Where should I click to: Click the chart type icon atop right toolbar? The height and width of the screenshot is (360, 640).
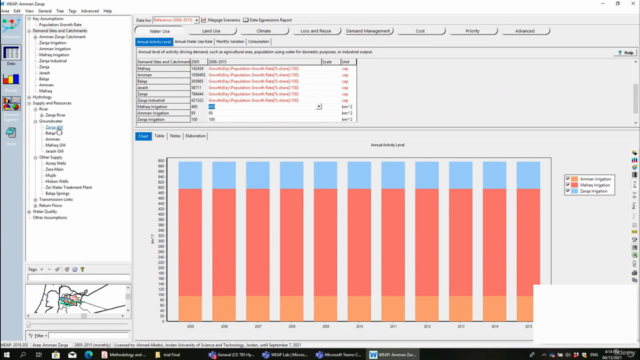[x=634, y=153]
